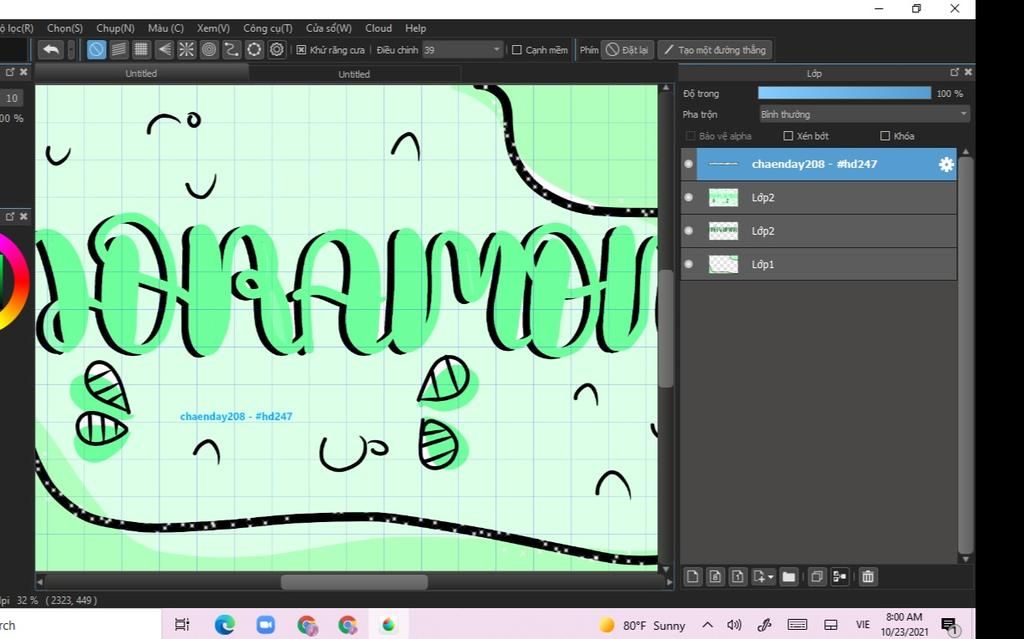This screenshot has width=1024, height=639.
Task: Click the undo arrow button in the toolbar
Action: (x=51, y=50)
